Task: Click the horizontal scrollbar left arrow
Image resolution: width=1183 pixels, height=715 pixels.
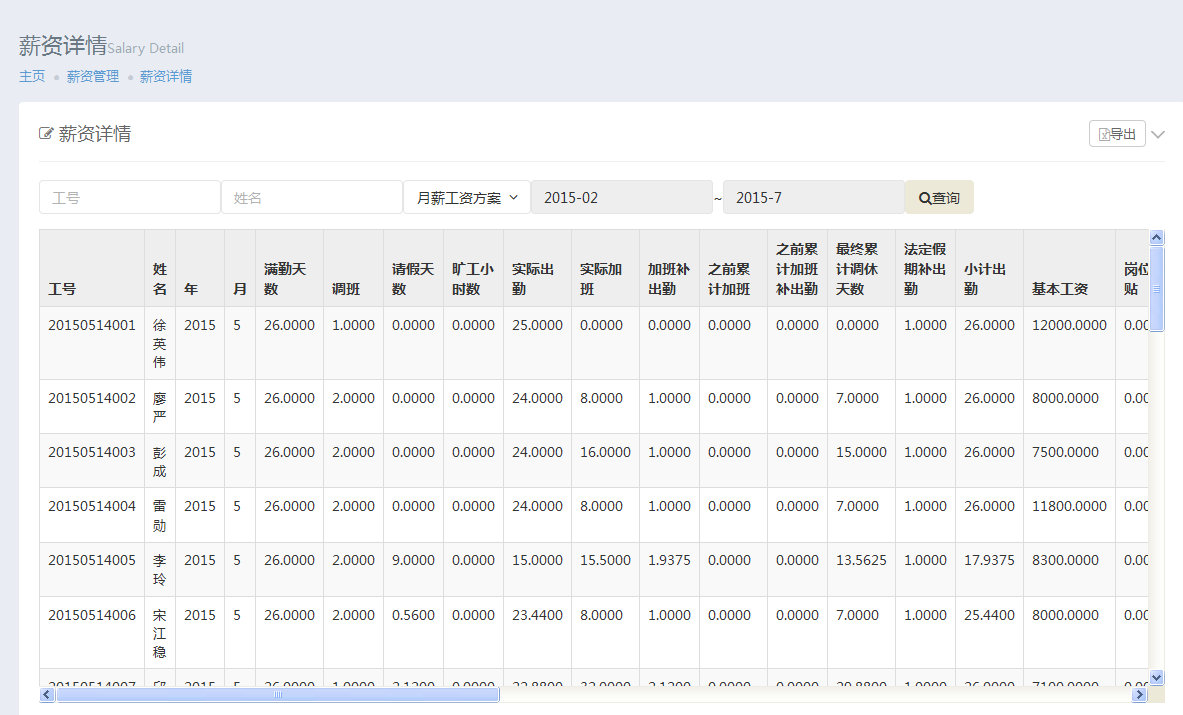Action: [47, 695]
